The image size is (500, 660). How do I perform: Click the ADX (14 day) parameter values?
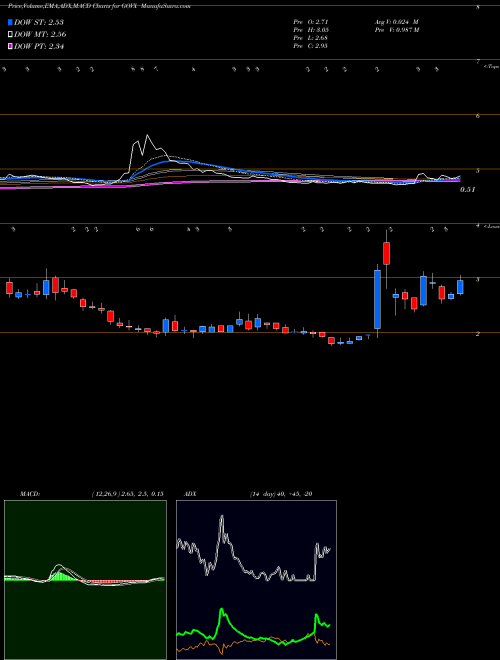(281, 494)
